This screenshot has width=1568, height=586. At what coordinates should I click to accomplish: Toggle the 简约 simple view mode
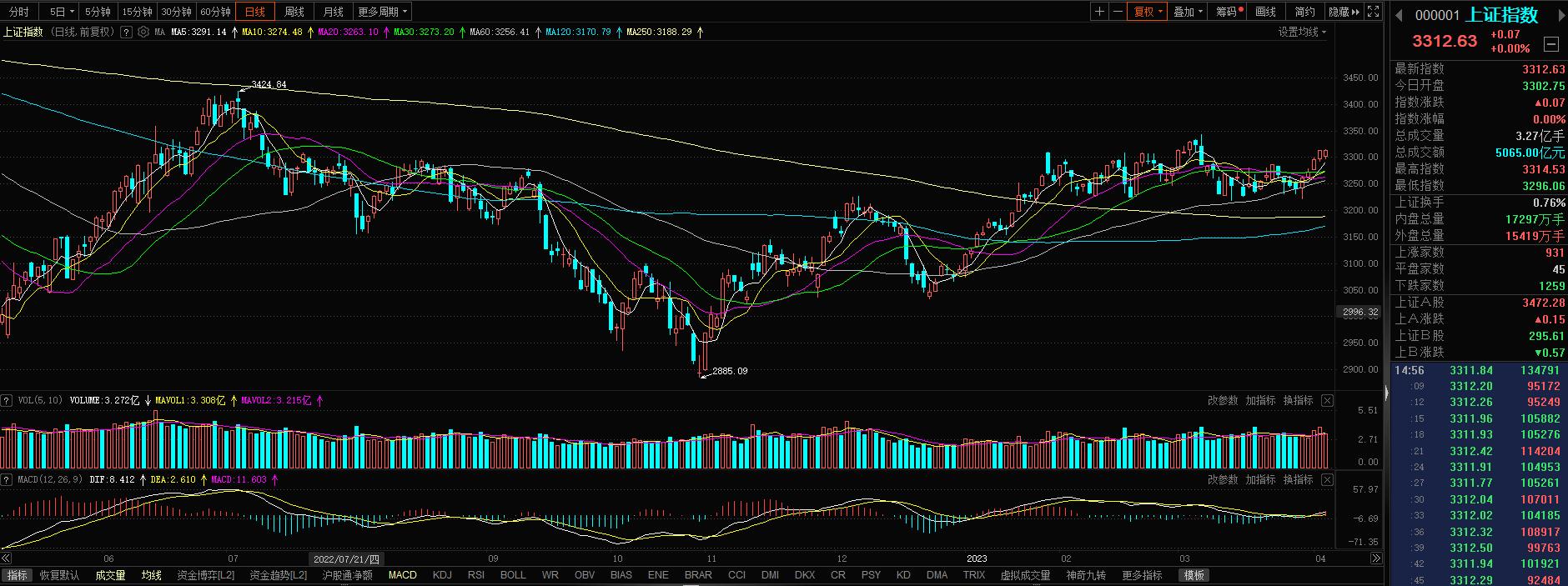coord(1304,12)
